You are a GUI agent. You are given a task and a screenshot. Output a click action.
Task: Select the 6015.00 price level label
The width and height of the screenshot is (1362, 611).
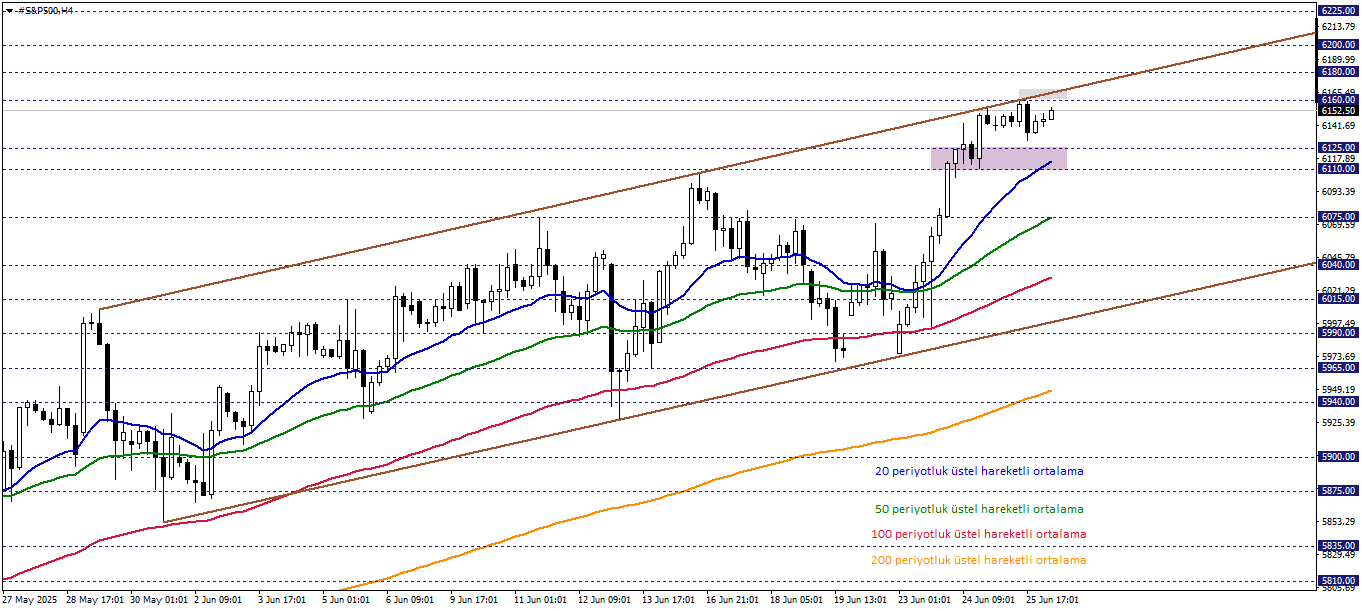click(x=1338, y=299)
